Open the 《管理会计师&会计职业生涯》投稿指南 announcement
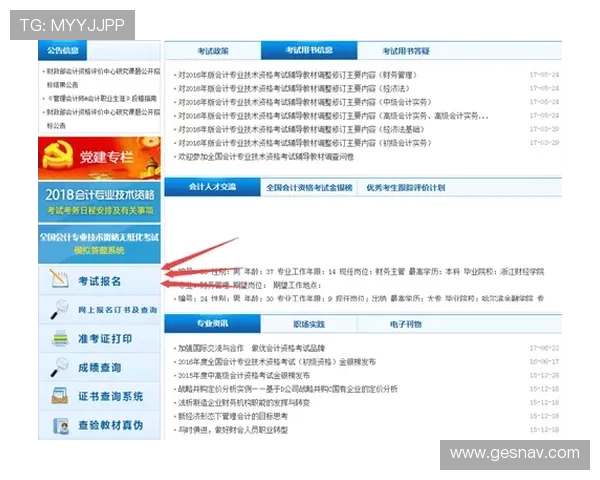The image size is (600, 480). coord(101,98)
